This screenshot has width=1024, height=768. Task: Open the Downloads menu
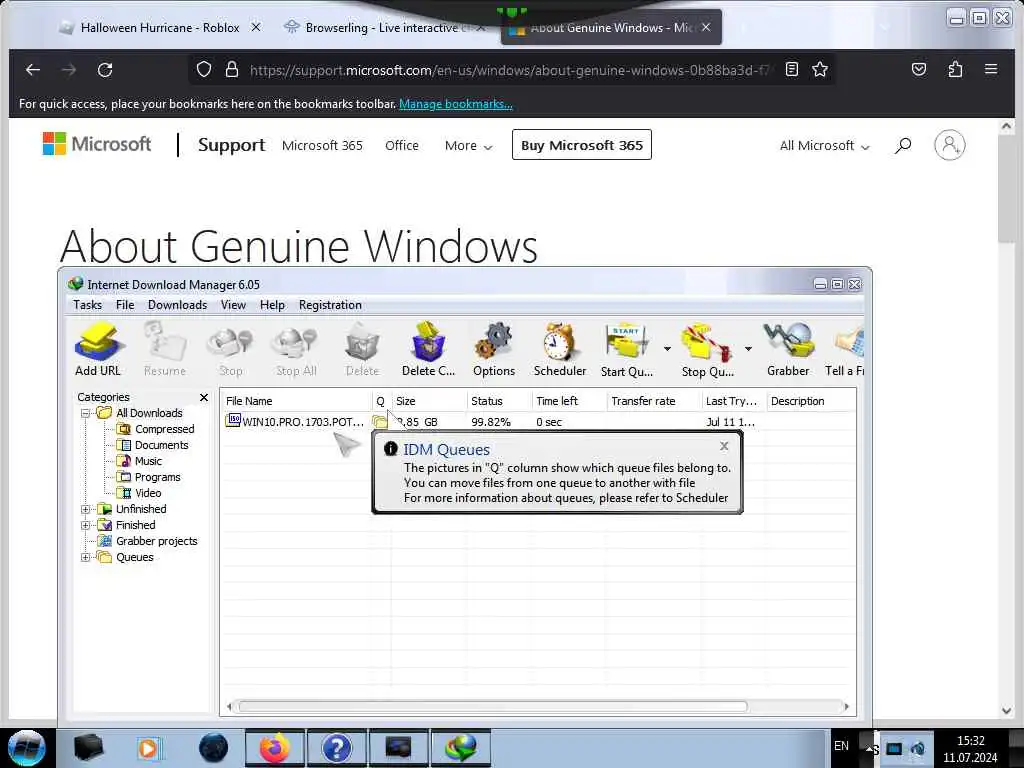(177, 305)
